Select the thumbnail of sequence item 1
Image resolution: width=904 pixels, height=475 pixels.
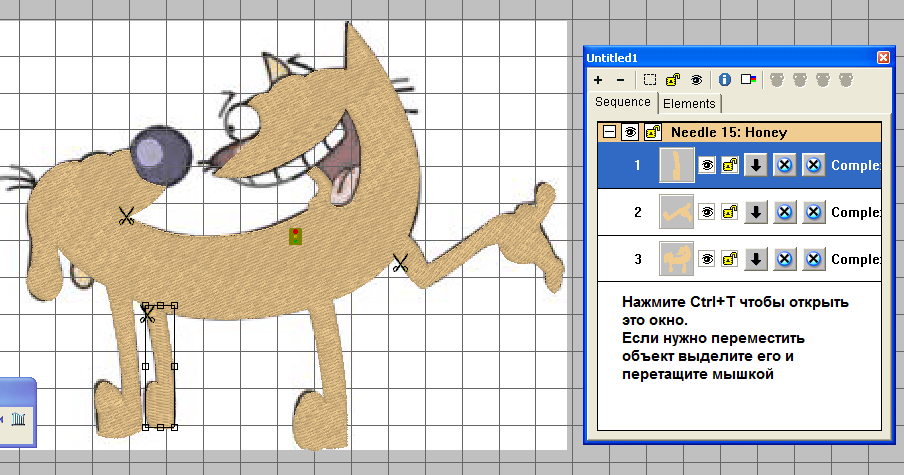[x=677, y=165]
